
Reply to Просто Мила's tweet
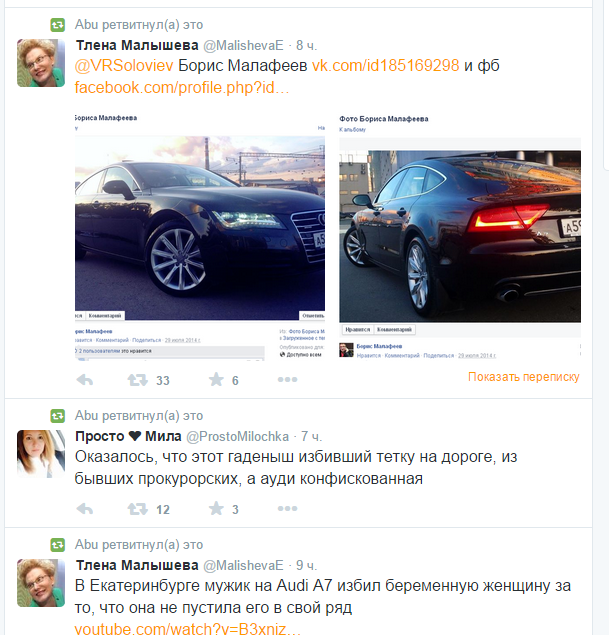coord(85,509)
